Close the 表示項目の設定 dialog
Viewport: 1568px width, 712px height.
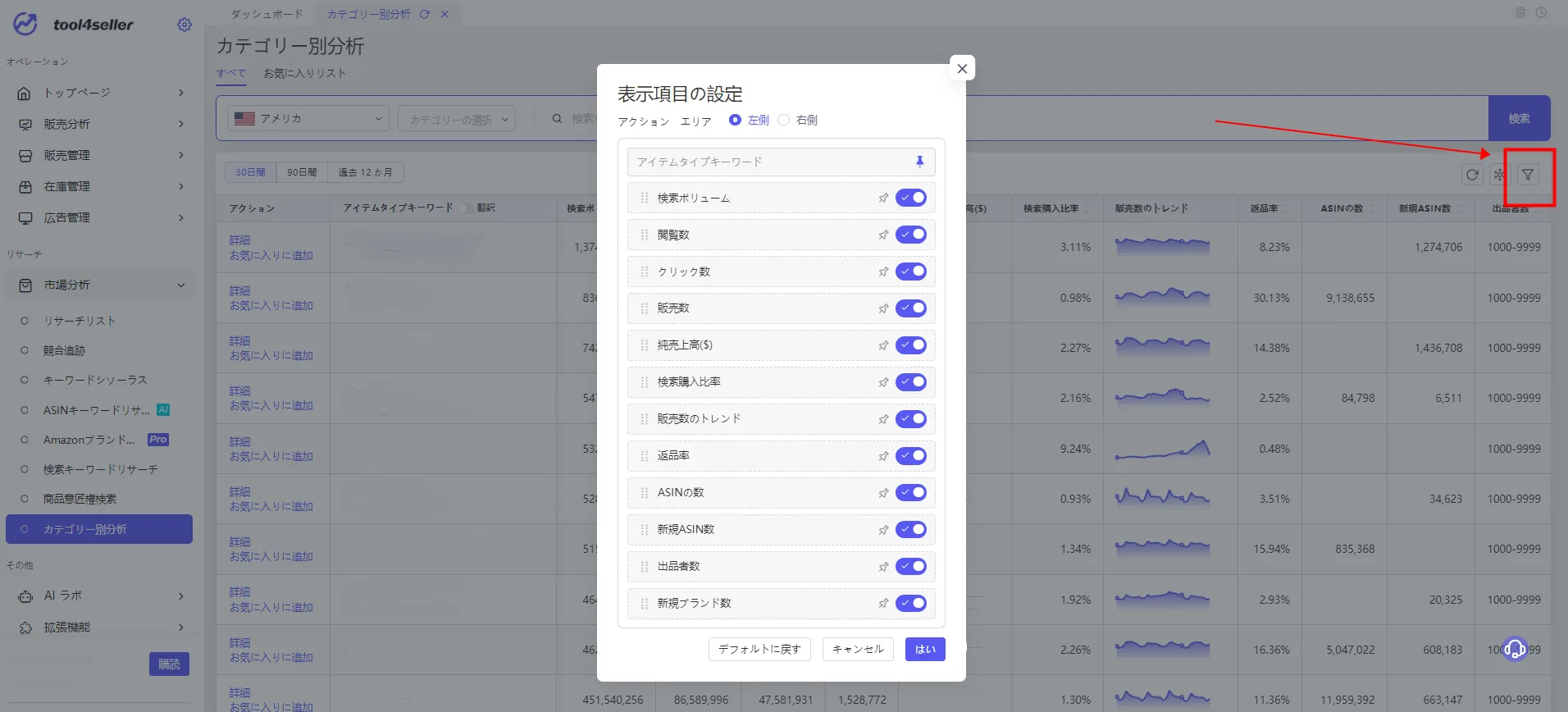[x=962, y=68]
